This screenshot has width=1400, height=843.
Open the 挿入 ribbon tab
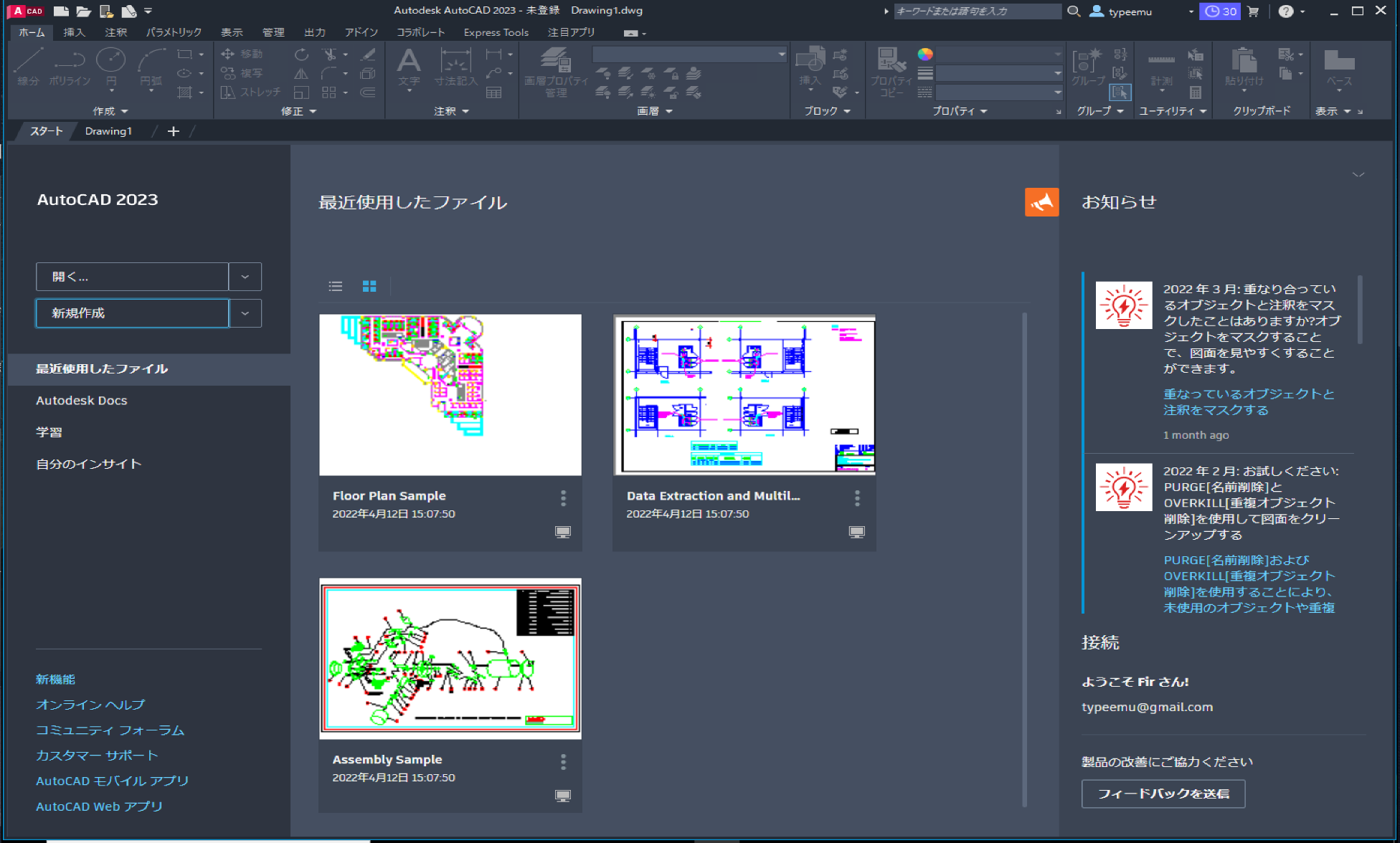[74, 32]
